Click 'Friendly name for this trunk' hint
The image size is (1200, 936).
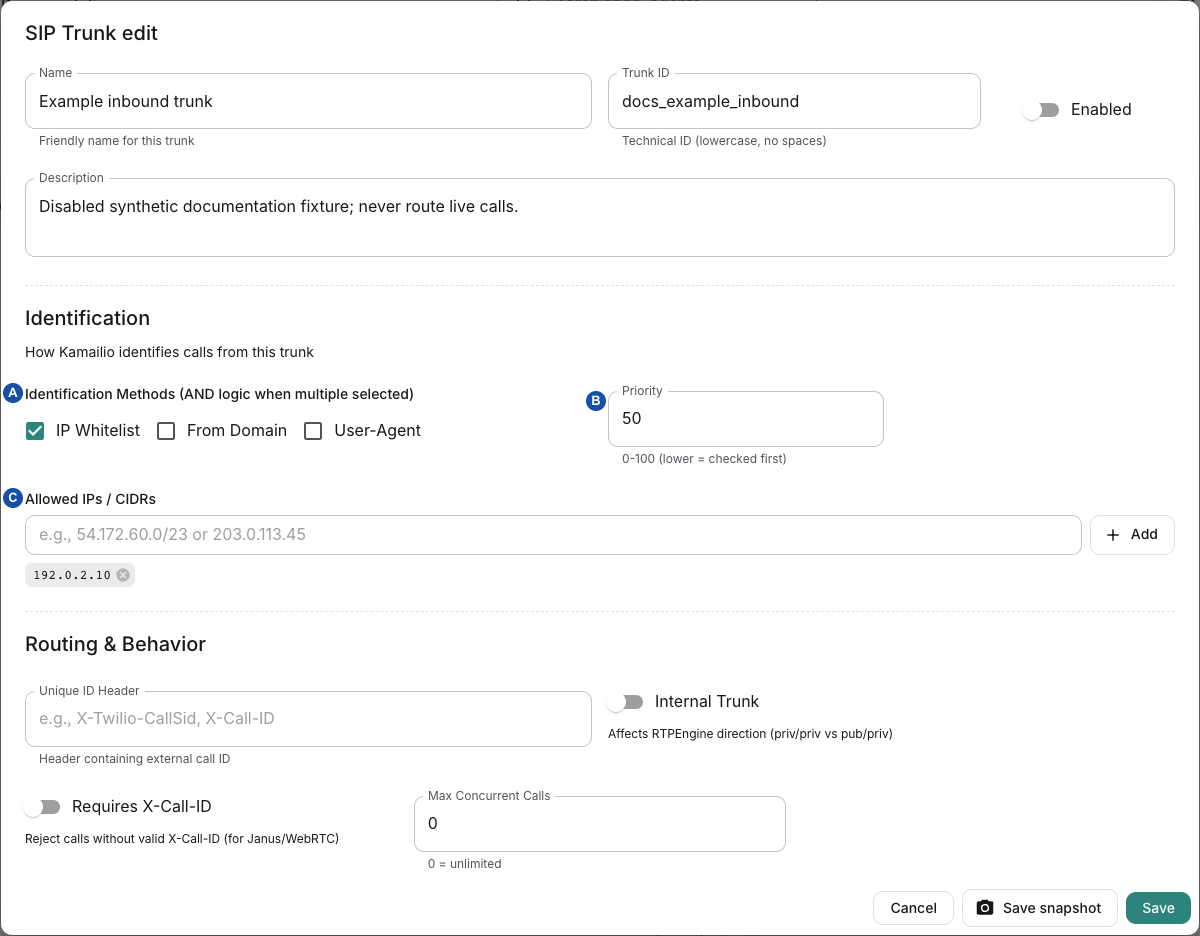click(117, 141)
